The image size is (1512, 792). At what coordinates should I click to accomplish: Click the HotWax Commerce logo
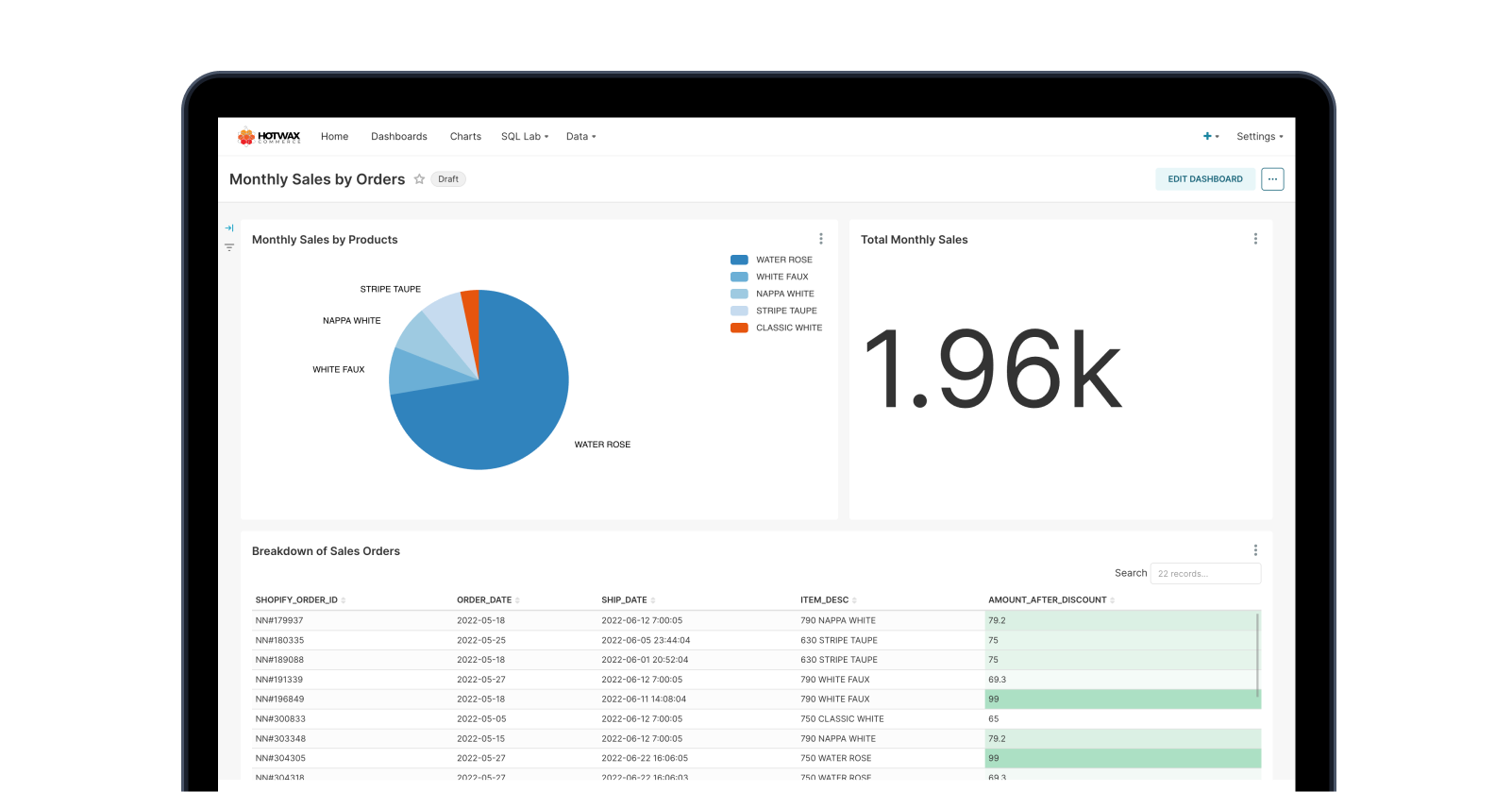pyautogui.click(x=269, y=137)
